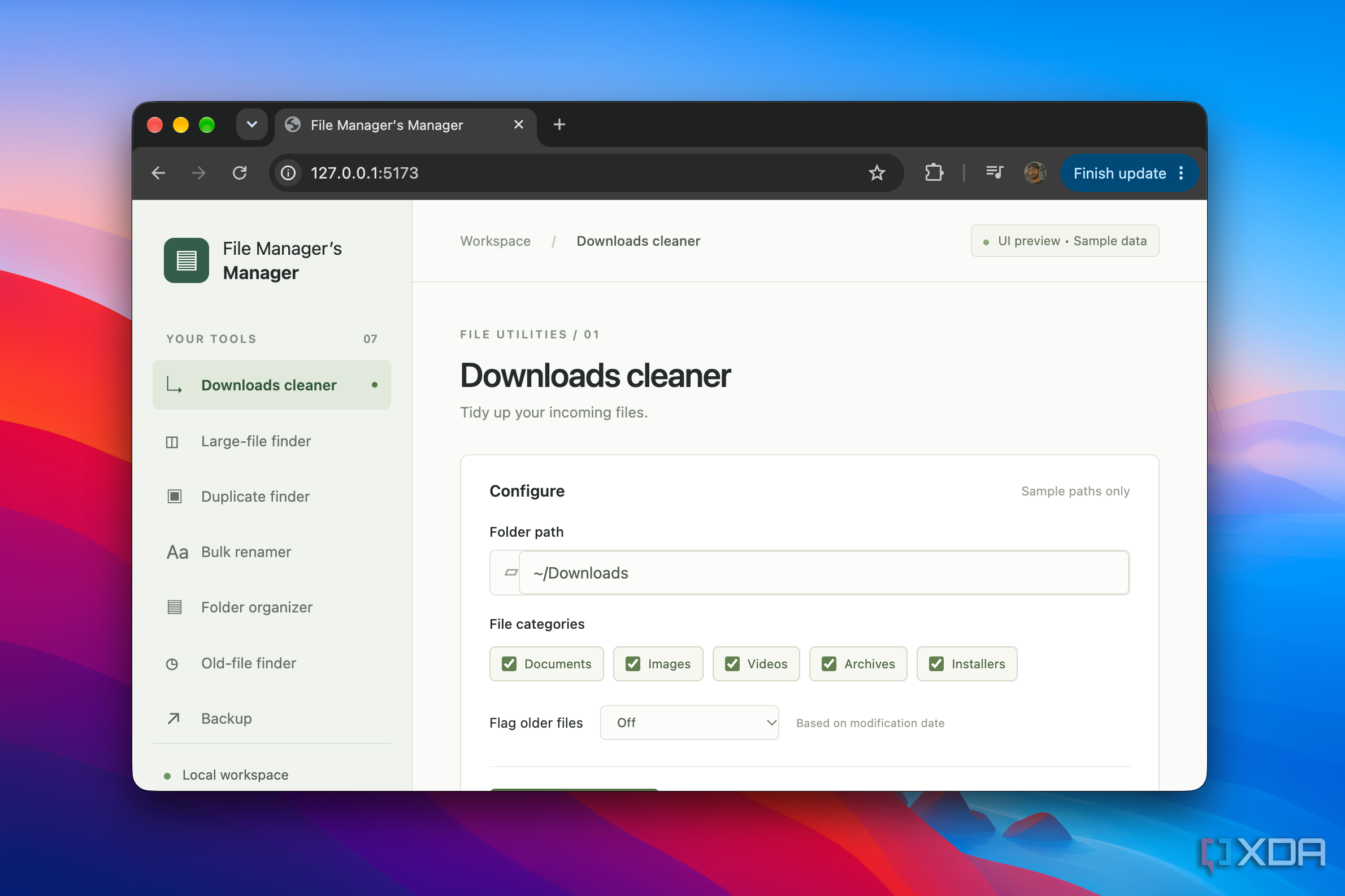The height and width of the screenshot is (896, 1345).
Task: Click the UI preview Sample data badge
Action: (1064, 241)
